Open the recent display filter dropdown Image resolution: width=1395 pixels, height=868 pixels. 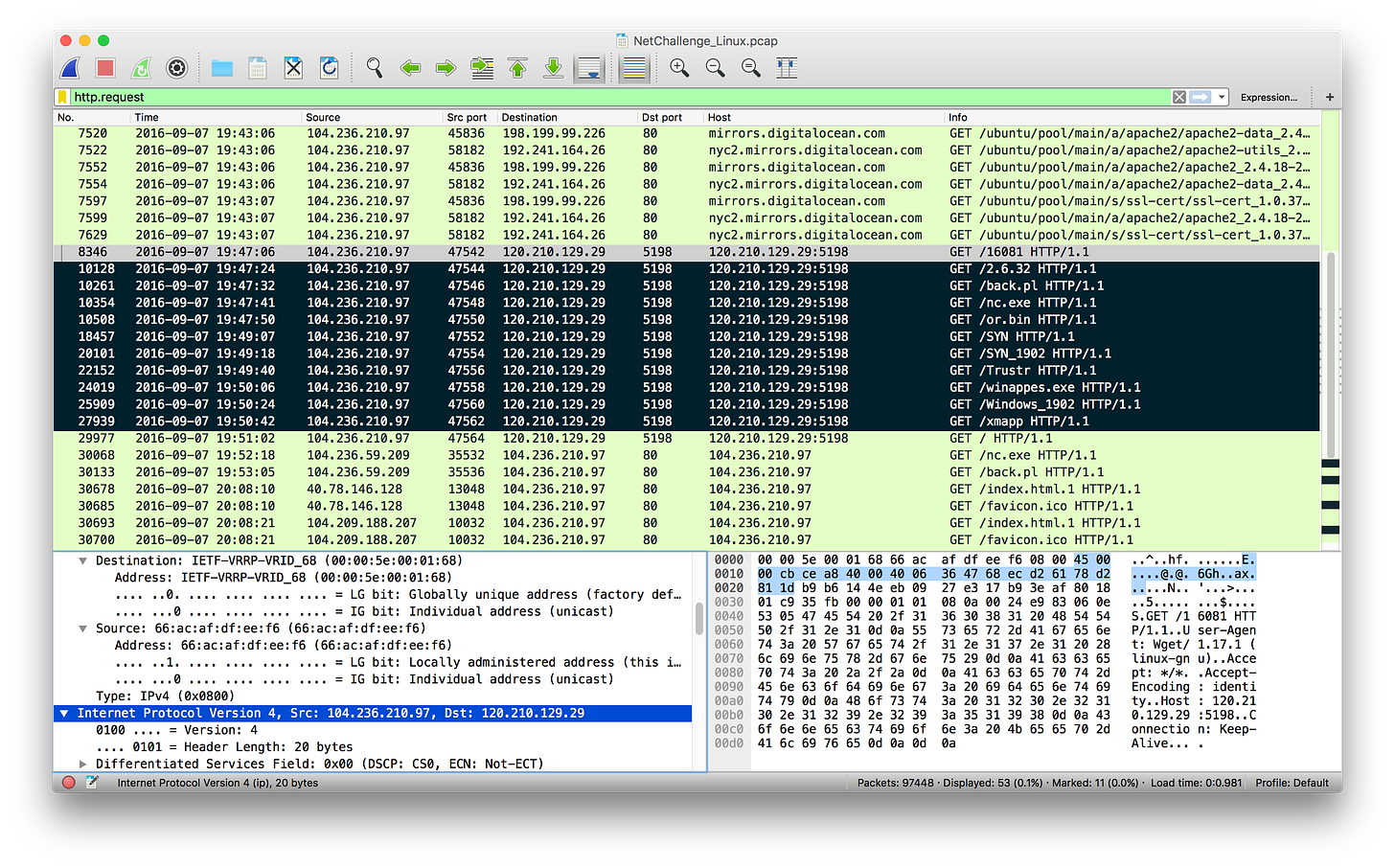pyautogui.click(x=1222, y=97)
